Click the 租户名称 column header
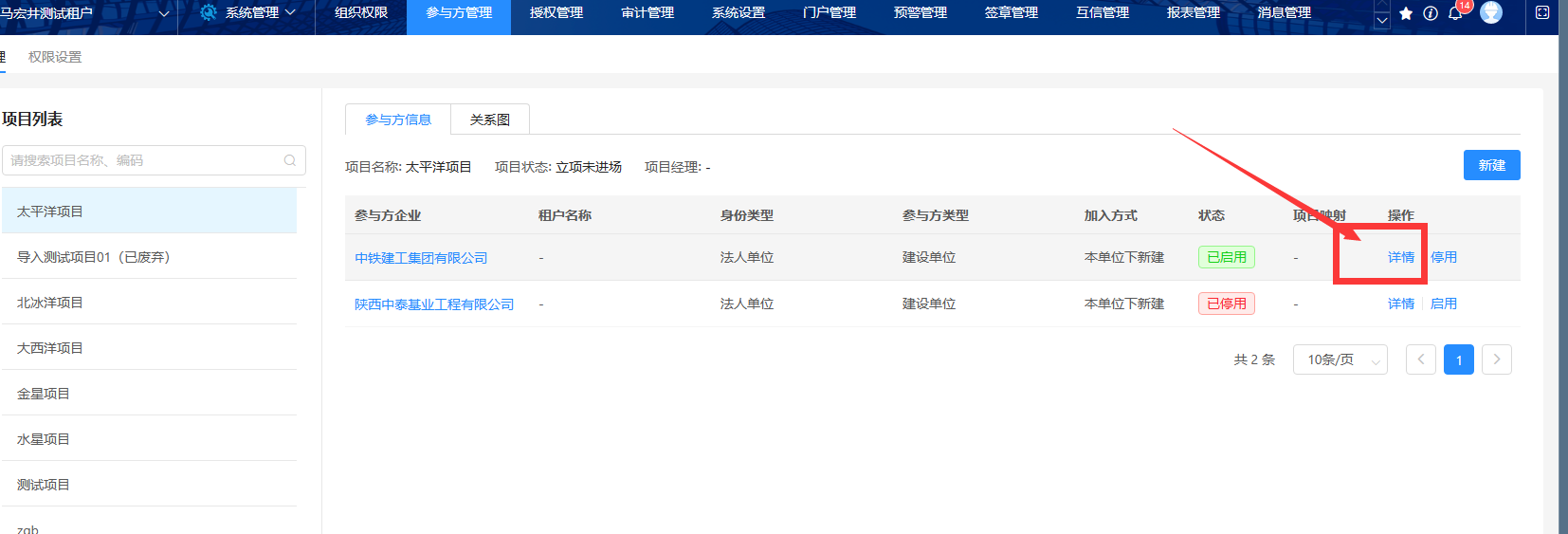The image size is (1568, 534). pyautogui.click(x=565, y=215)
